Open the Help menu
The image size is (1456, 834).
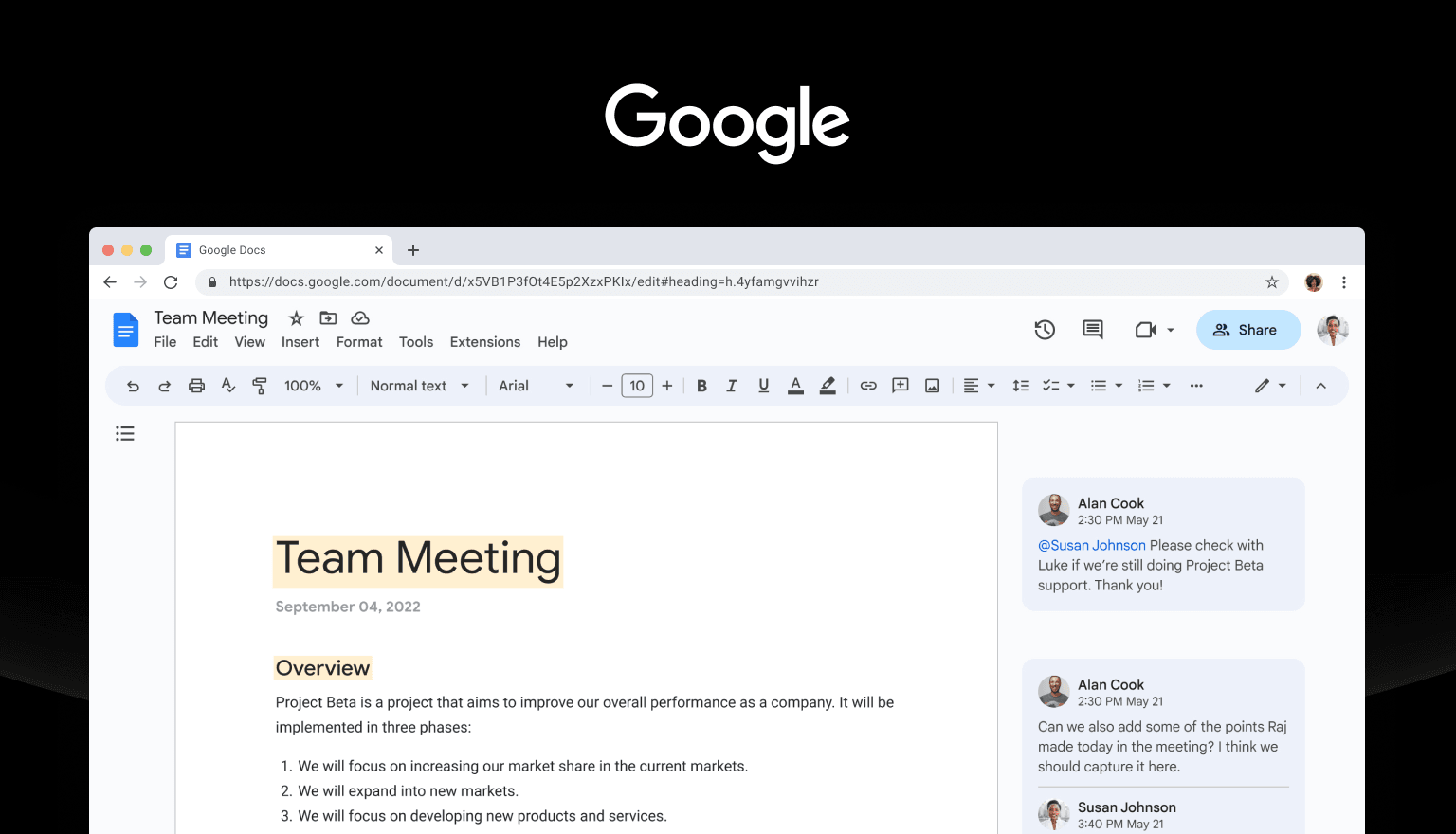click(553, 342)
